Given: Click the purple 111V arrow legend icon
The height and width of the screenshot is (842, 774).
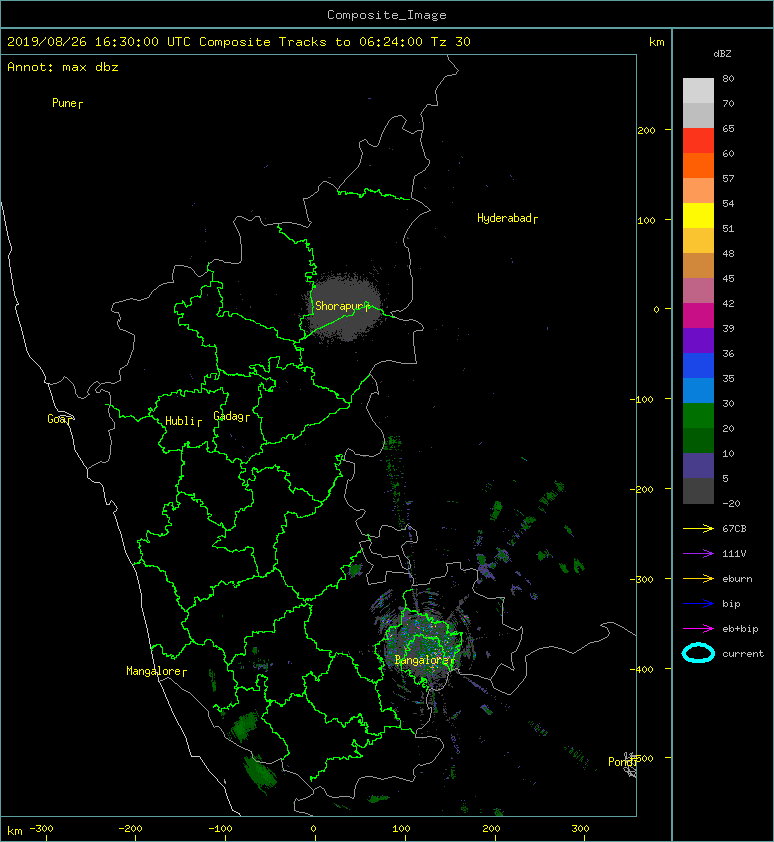Looking at the screenshot, I should [x=698, y=554].
